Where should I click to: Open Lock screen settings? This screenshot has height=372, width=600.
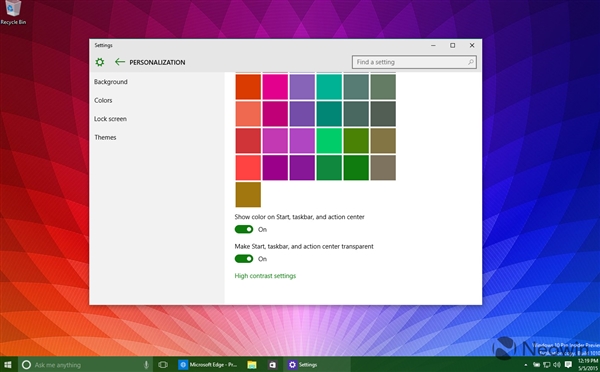coord(110,119)
